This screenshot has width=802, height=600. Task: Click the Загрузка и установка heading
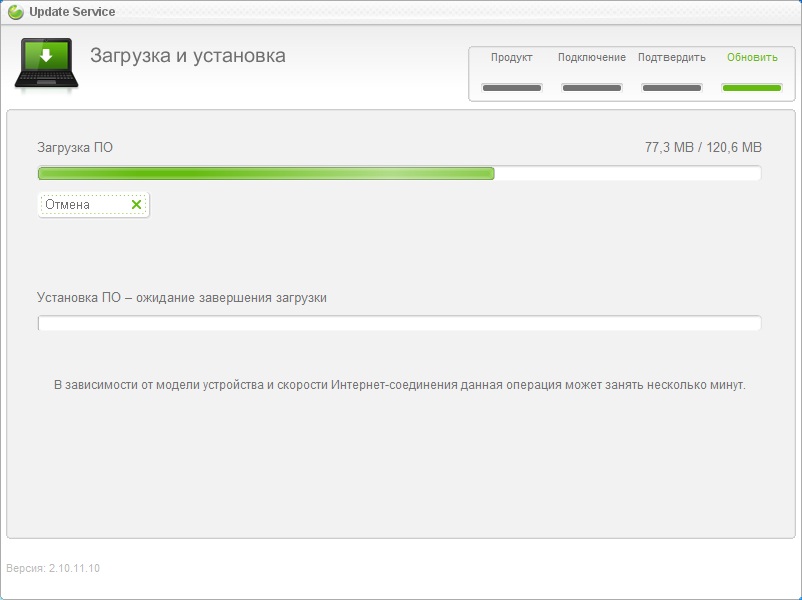pyautogui.click(x=188, y=56)
